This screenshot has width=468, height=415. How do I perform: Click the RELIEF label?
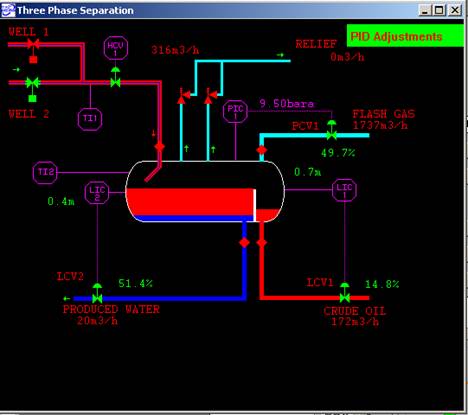[316, 44]
